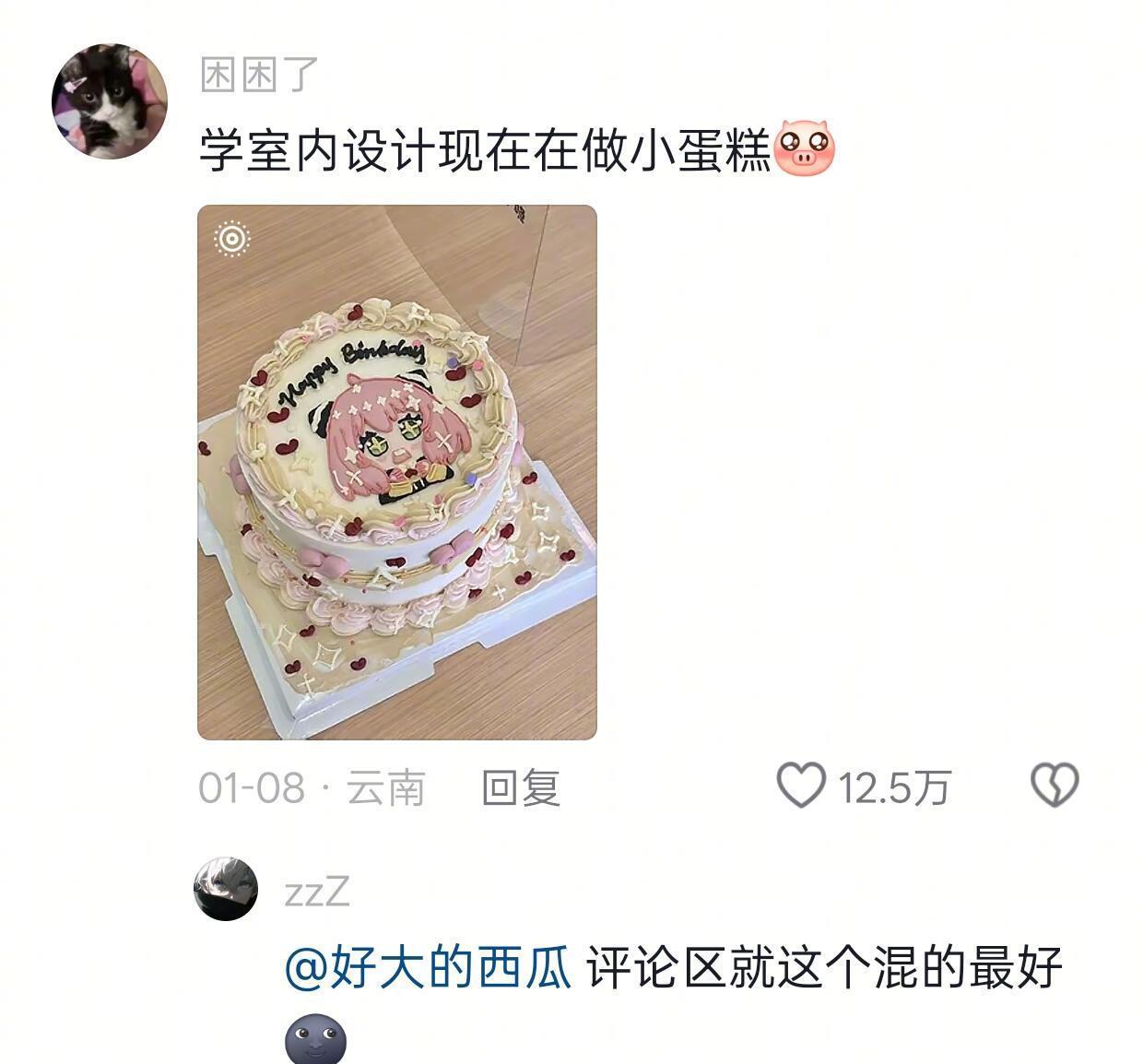Open the avatar of user zzZ

point(226,889)
